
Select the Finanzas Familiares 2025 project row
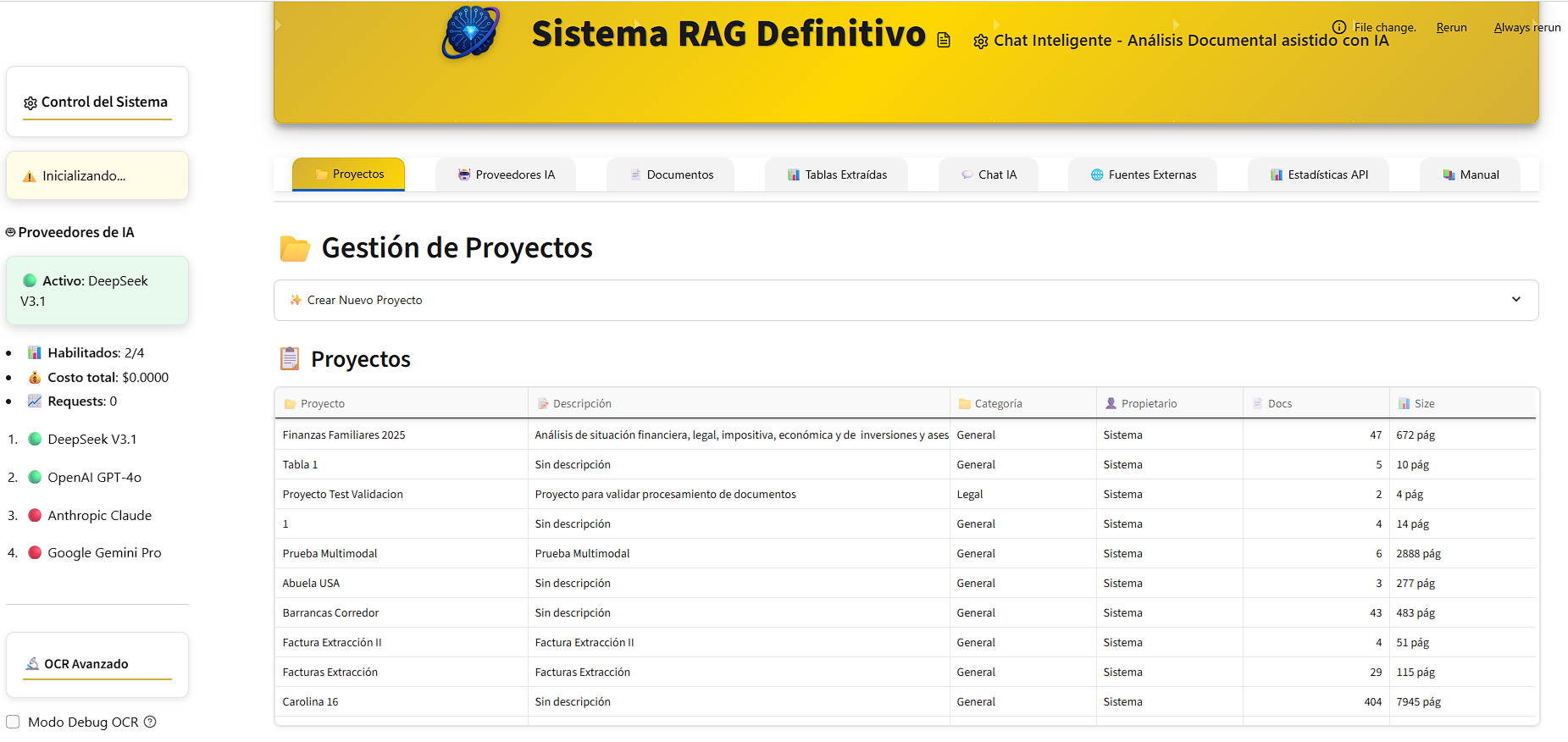(x=344, y=435)
